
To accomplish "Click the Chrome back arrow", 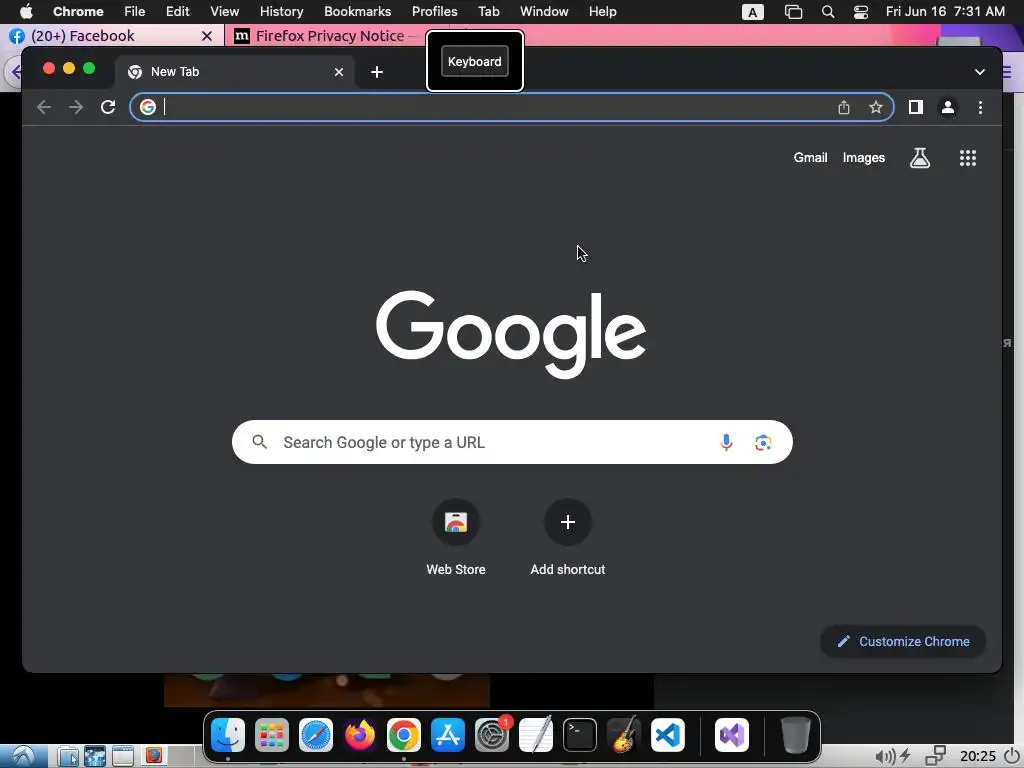I will pos(44,107).
